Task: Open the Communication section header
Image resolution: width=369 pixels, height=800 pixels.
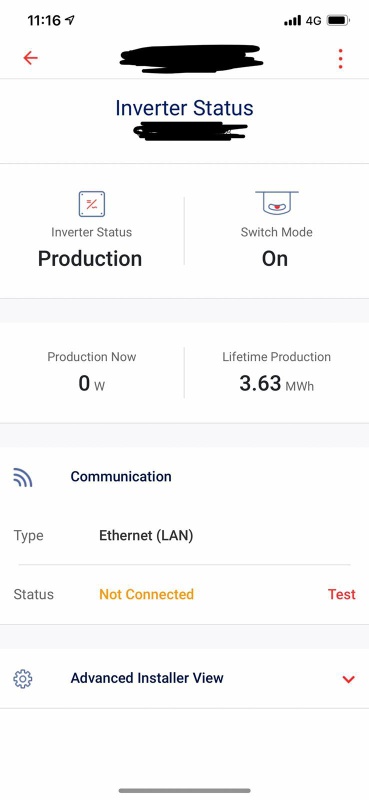Action: click(x=184, y=477)
